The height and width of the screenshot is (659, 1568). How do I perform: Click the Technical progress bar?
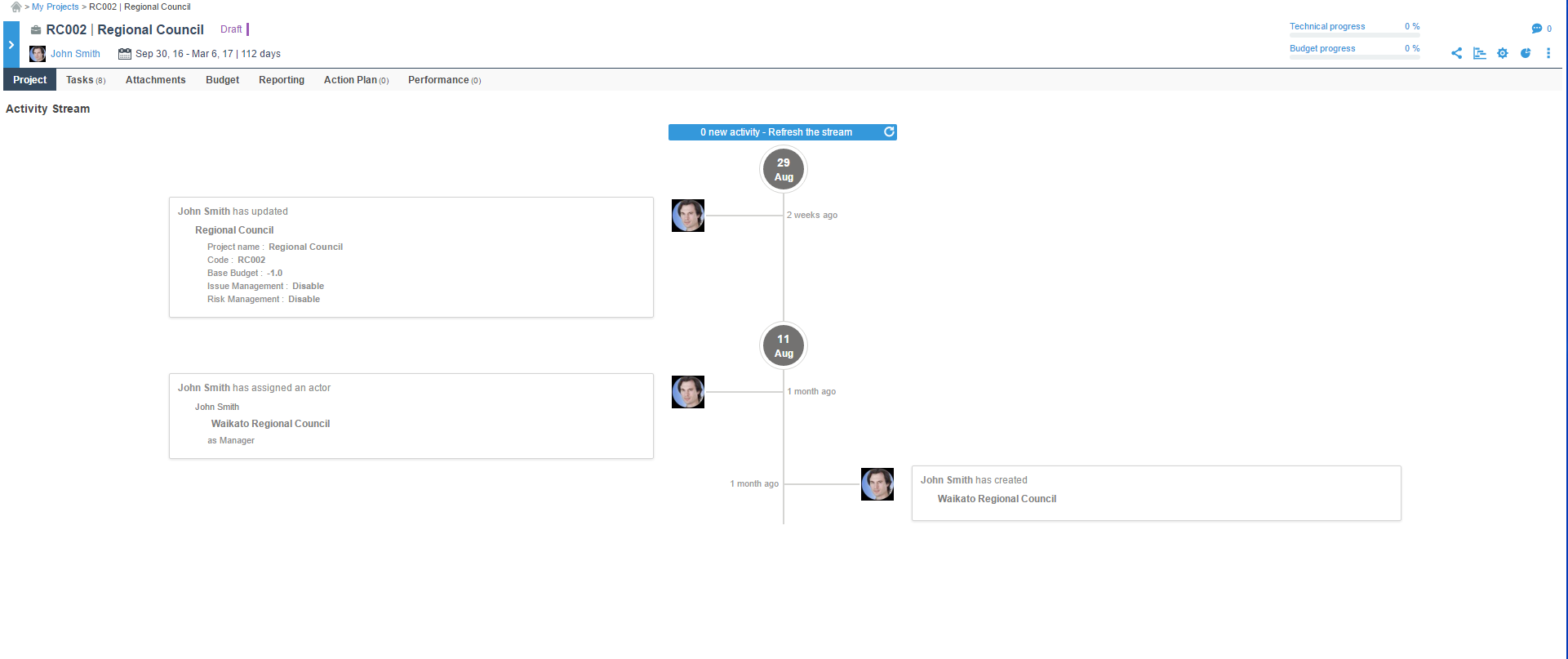[x=1355, y=35]
